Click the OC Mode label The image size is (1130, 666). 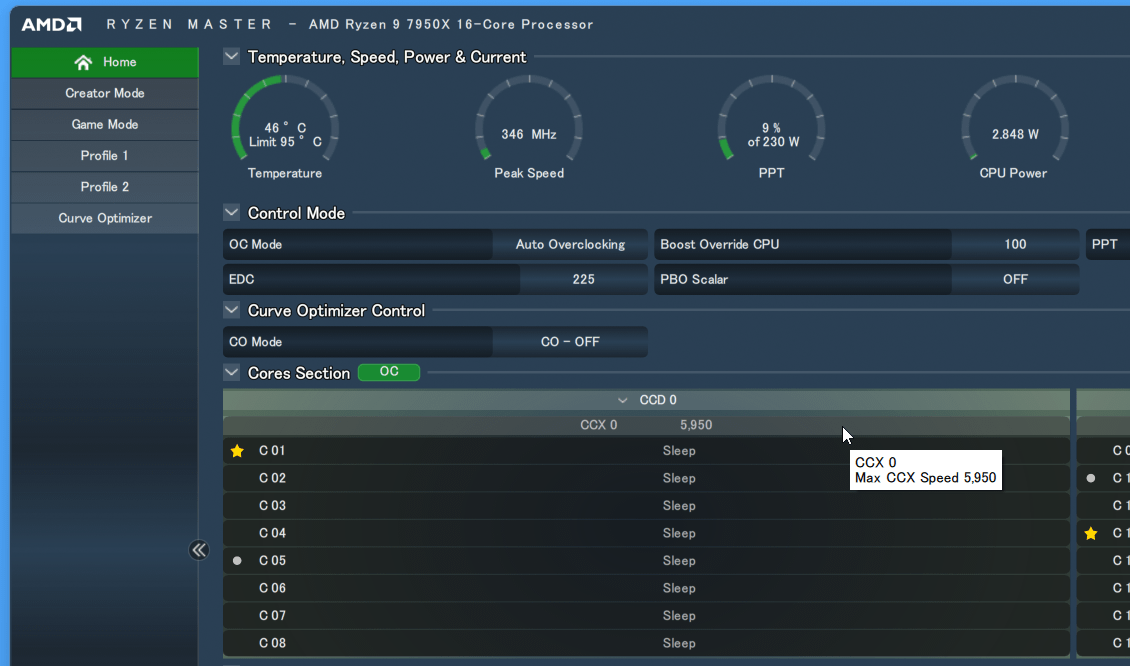click(x=256, y=244)
